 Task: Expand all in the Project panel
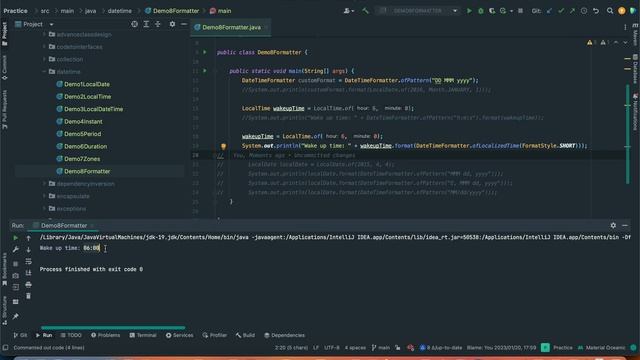pos(146,24)
